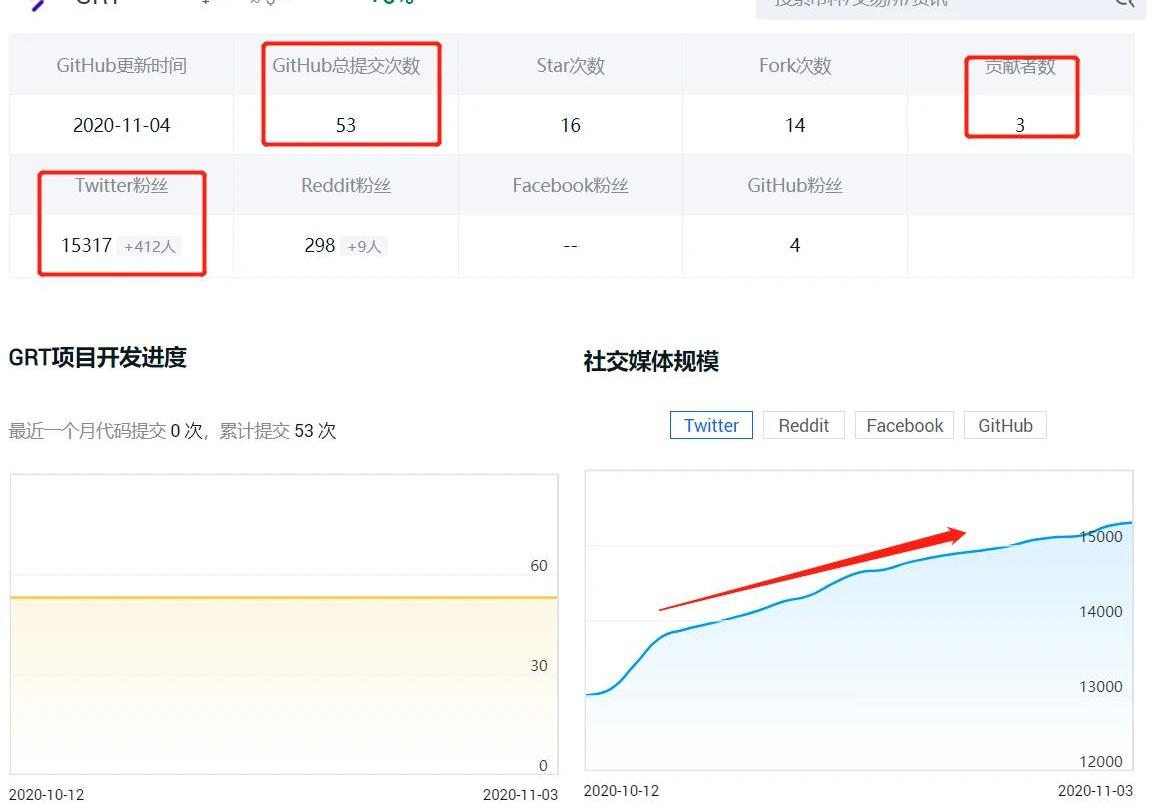
Task: Click the +412人 Twitter follower badge
Action: click(x=150, y=246)
